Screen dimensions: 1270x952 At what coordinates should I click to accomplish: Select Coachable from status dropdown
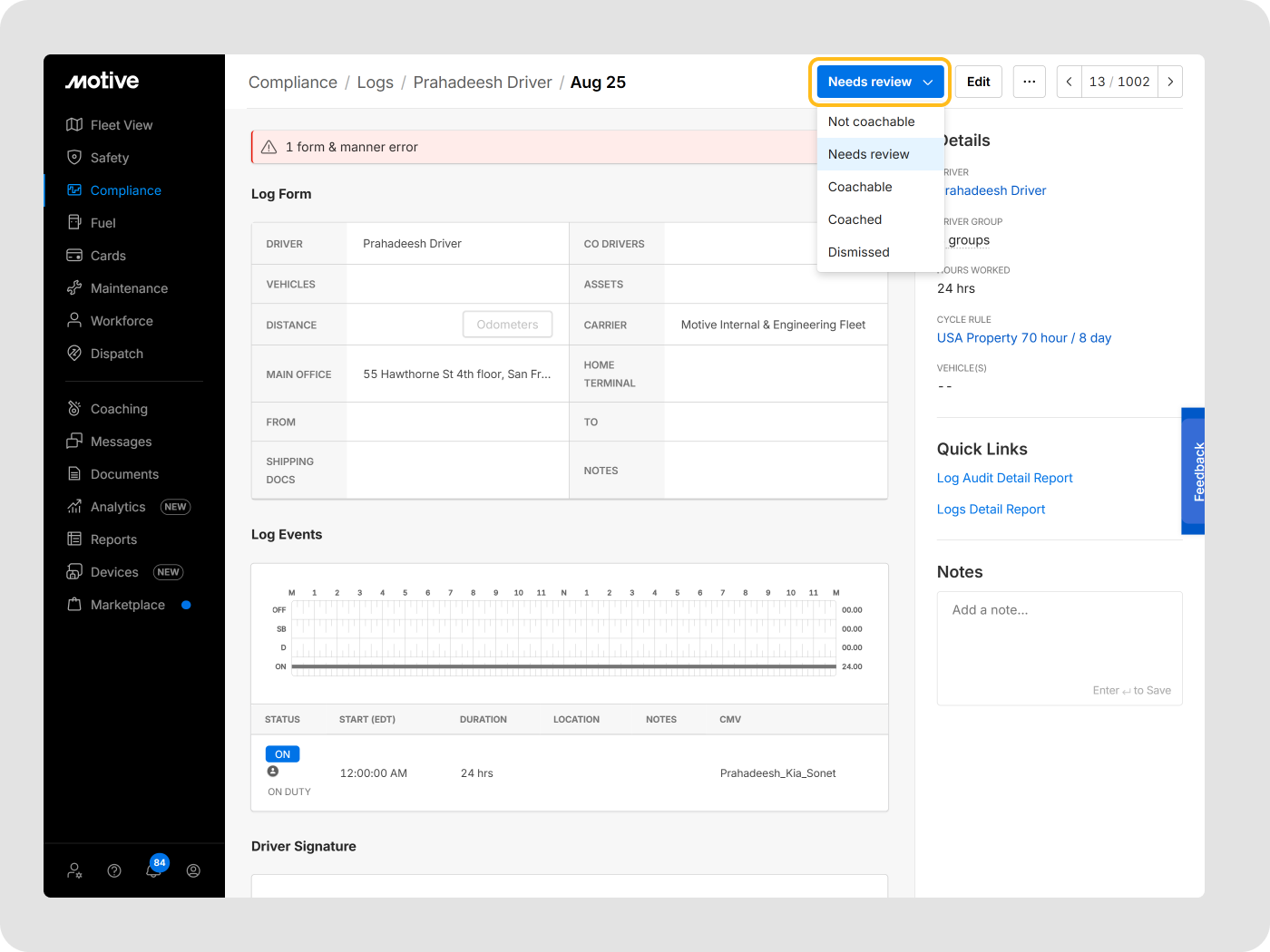click(x=860, y=187)
